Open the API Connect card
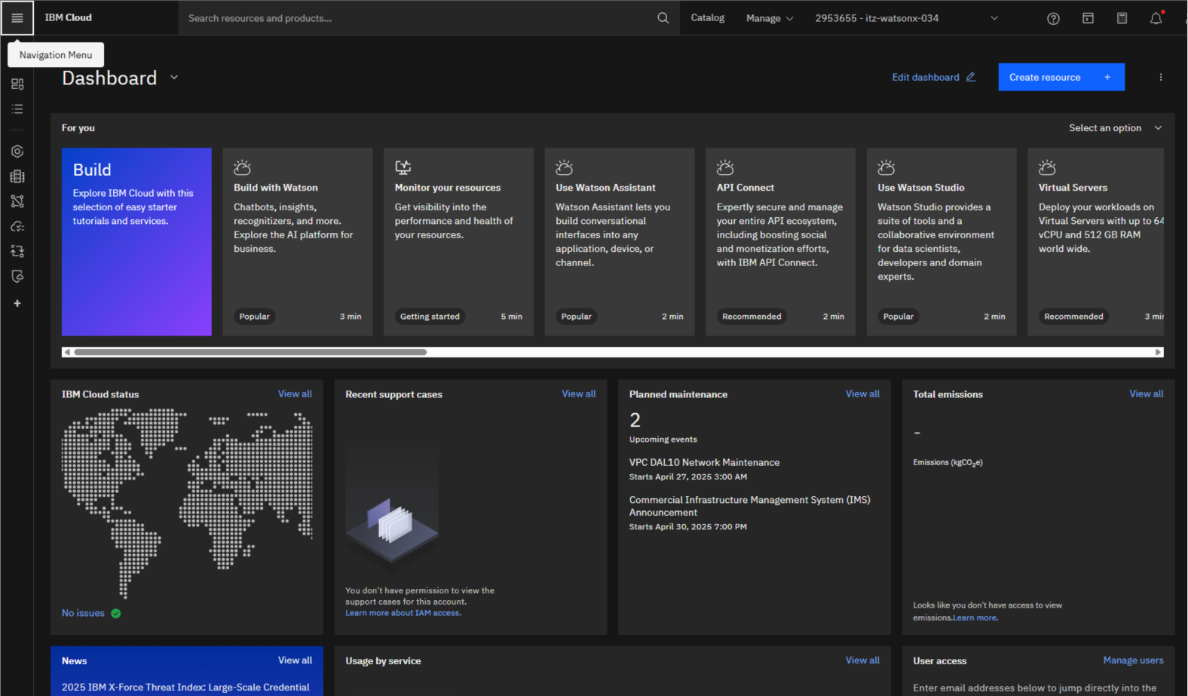This screenshot has width=1188, height=696. [780, 242]
